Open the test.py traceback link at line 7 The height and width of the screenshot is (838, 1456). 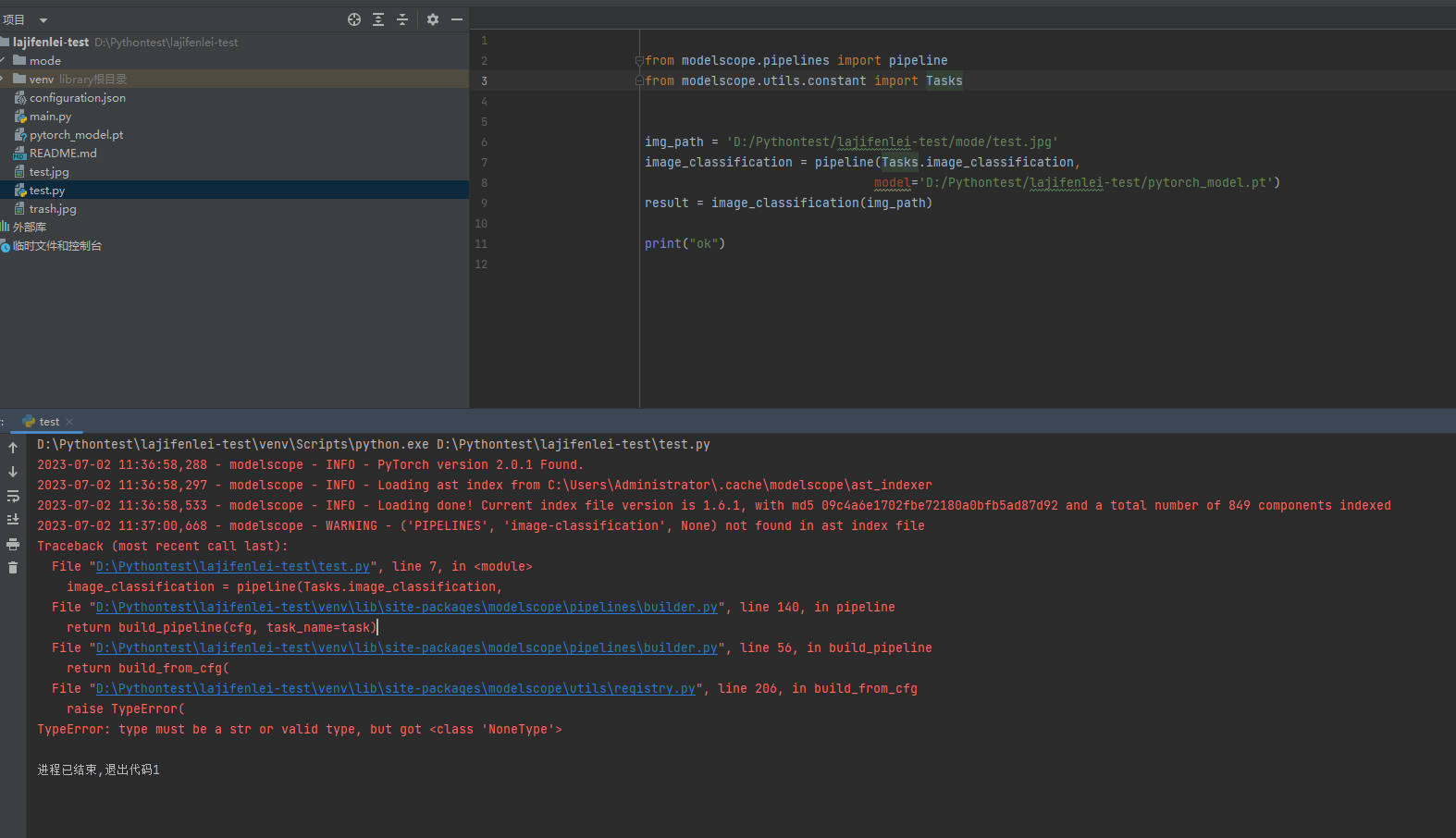pyautogui.click(x=233, y=567)
